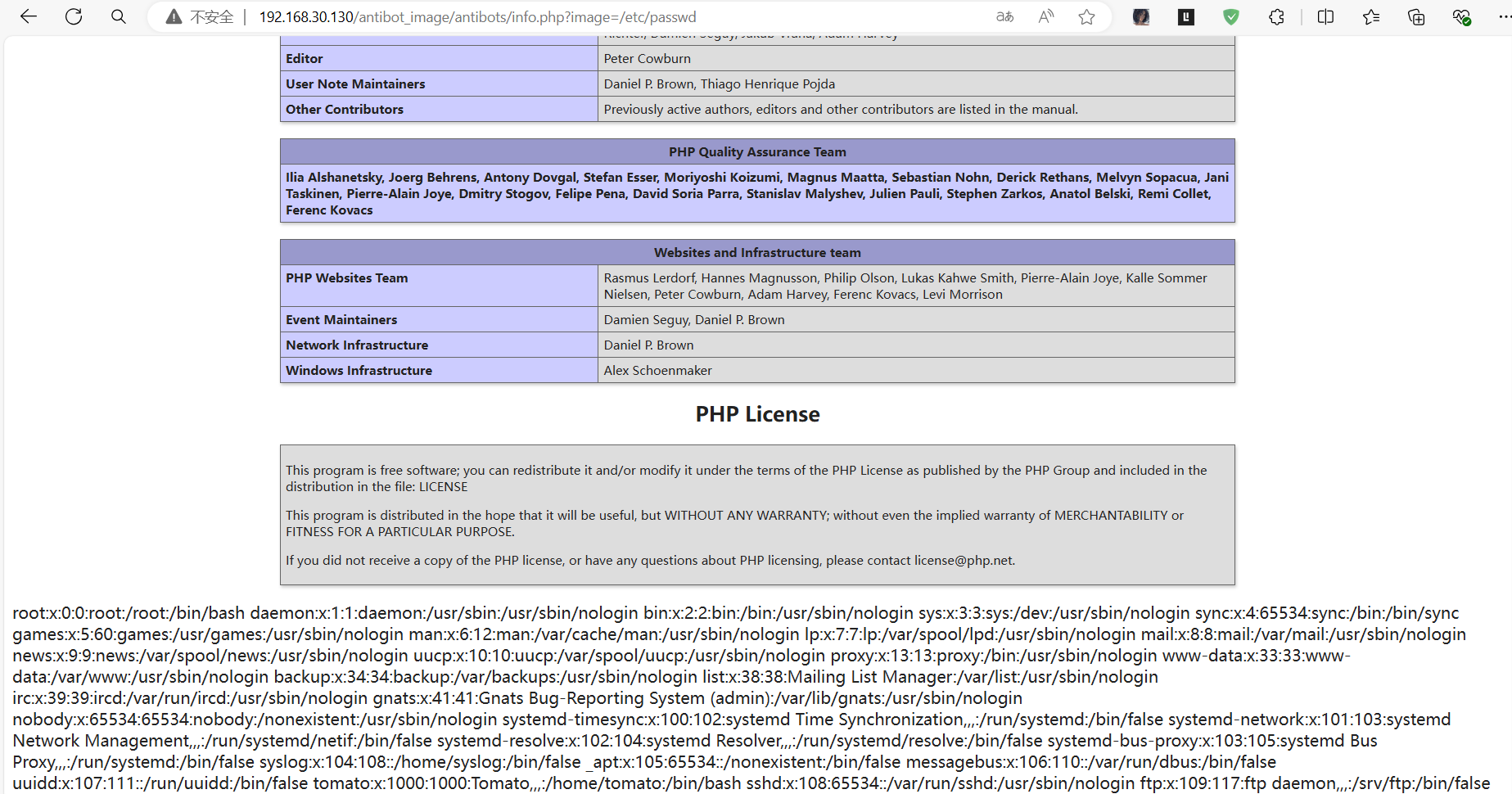Select the root:x:0:0 passwd entry
The width and height of the screenshot is (1512, 794).
point(129,613)
